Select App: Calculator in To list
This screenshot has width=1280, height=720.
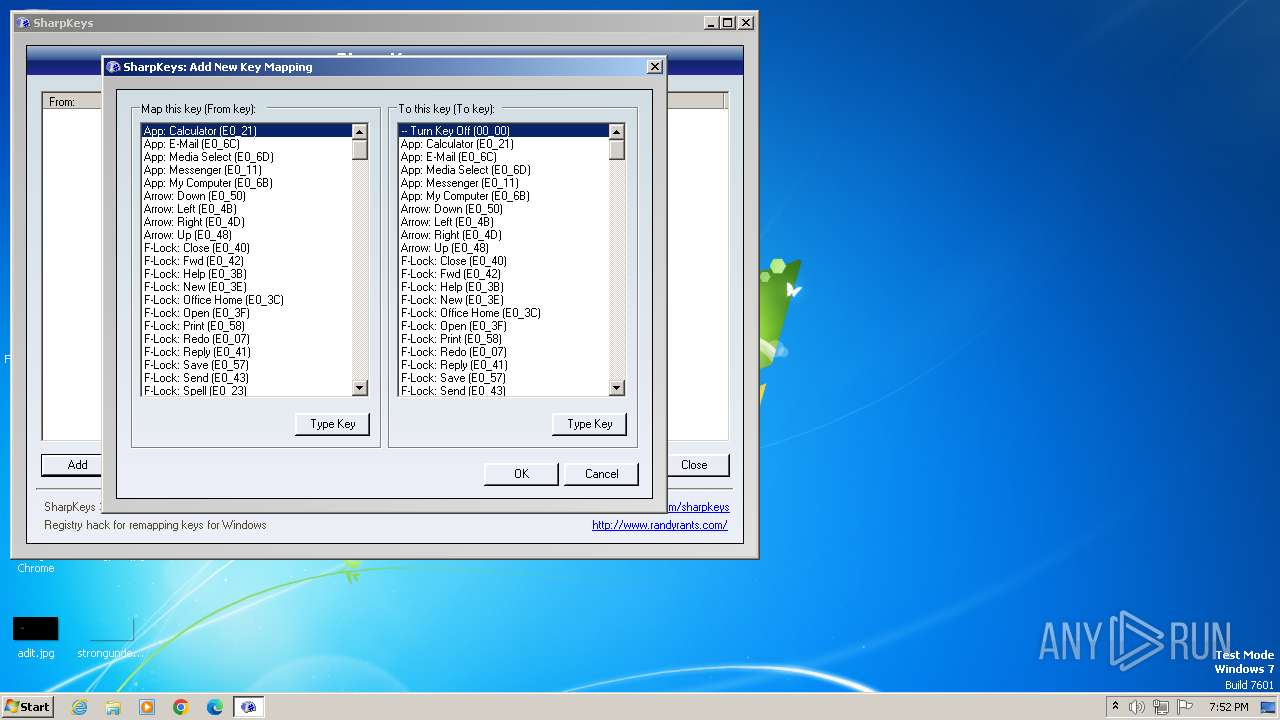[x=504, y=144]
